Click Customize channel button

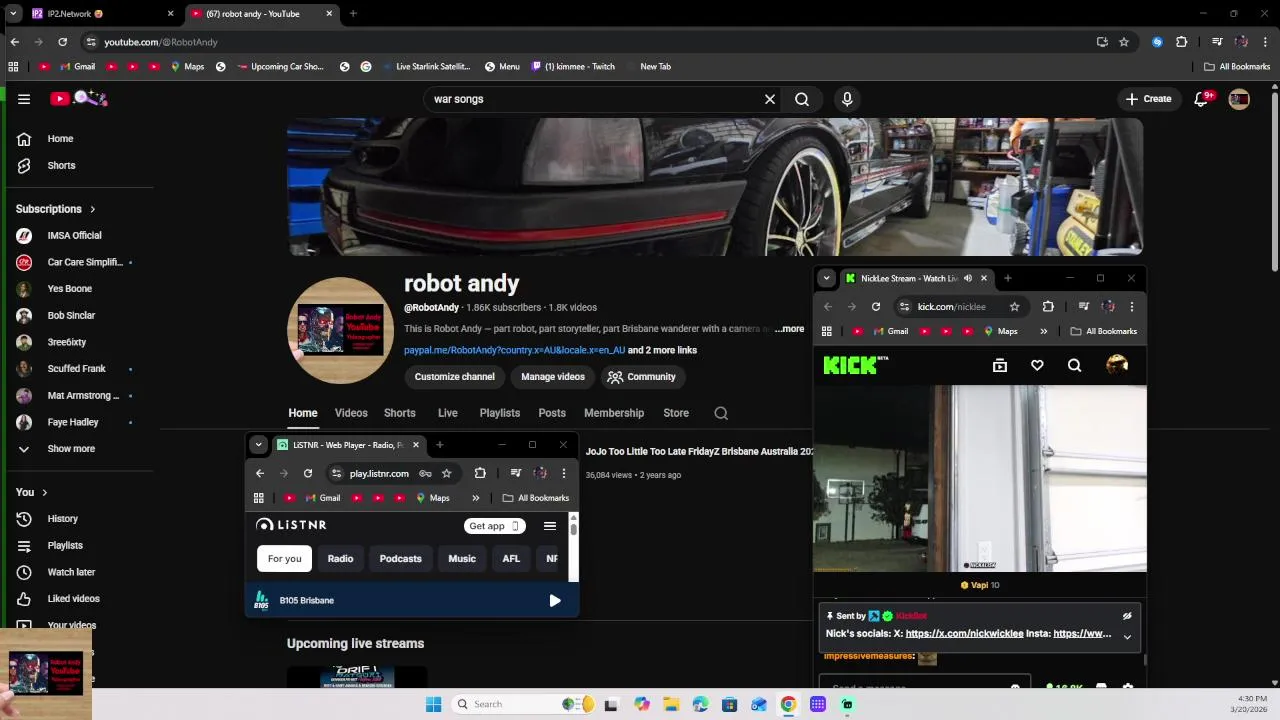[455, 377]
